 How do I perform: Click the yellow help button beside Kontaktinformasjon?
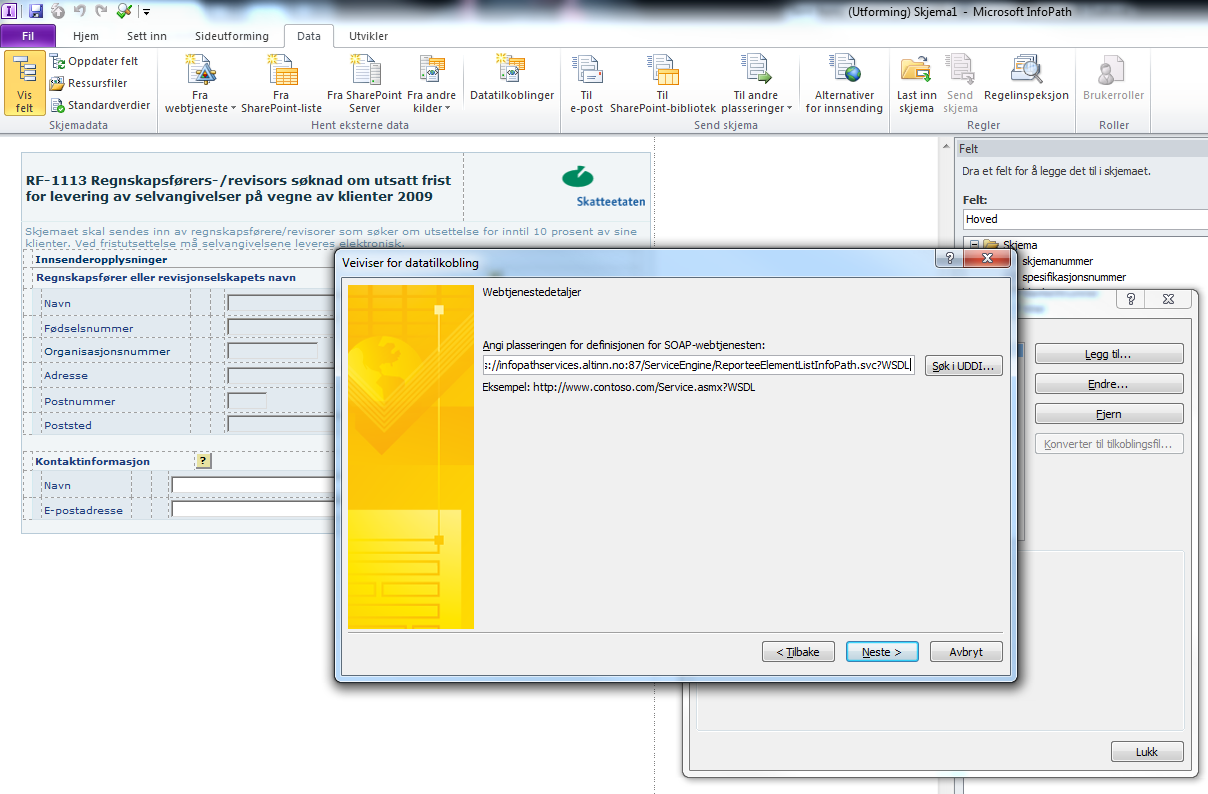coord(204,461)
